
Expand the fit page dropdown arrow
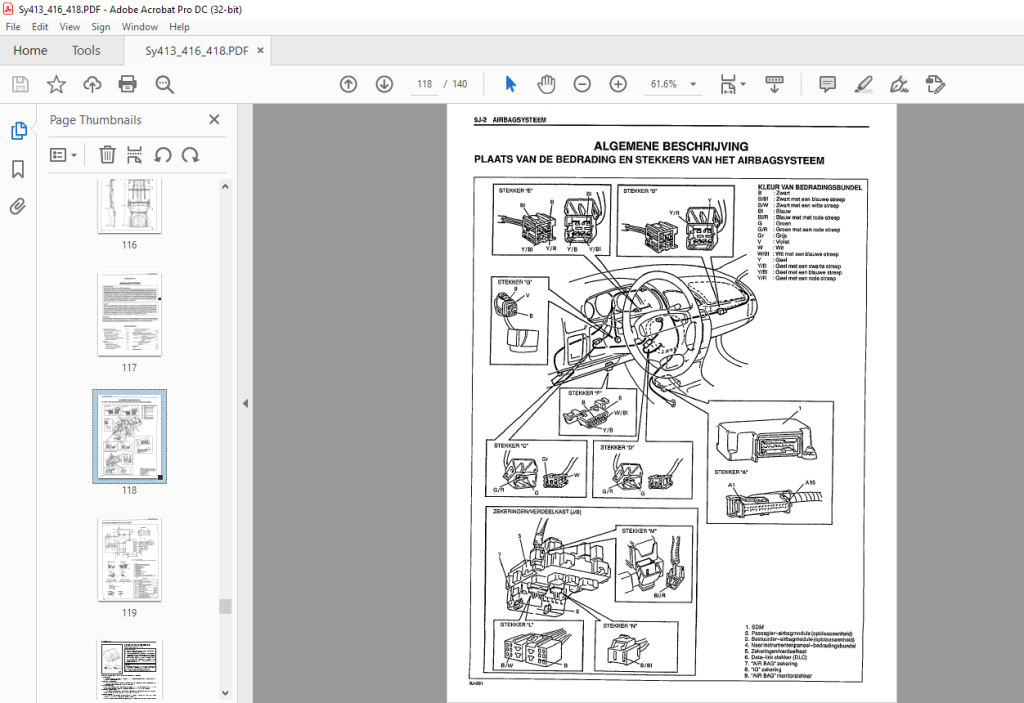(743, 84)
